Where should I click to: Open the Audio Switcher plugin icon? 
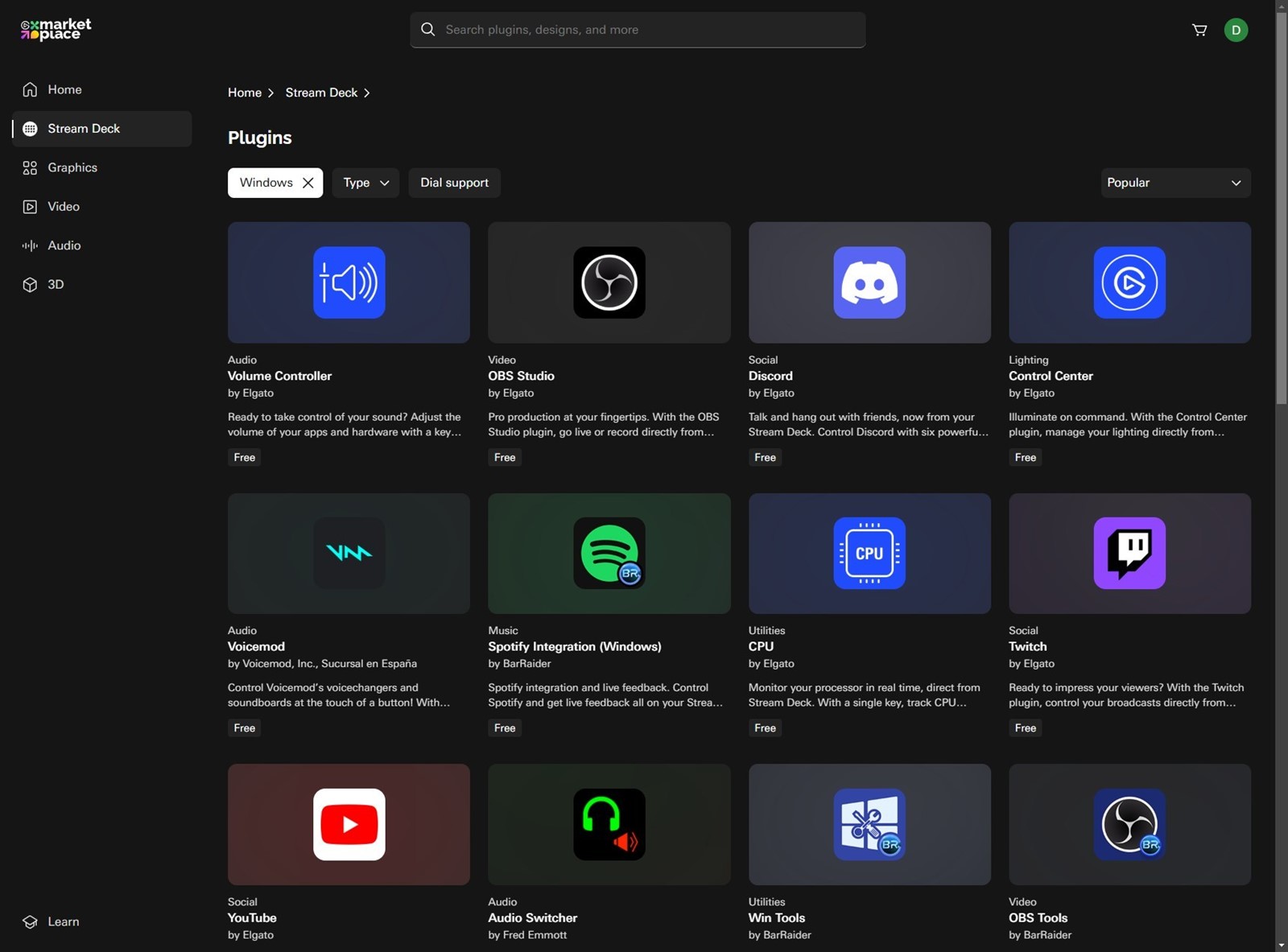pos(609,824)
